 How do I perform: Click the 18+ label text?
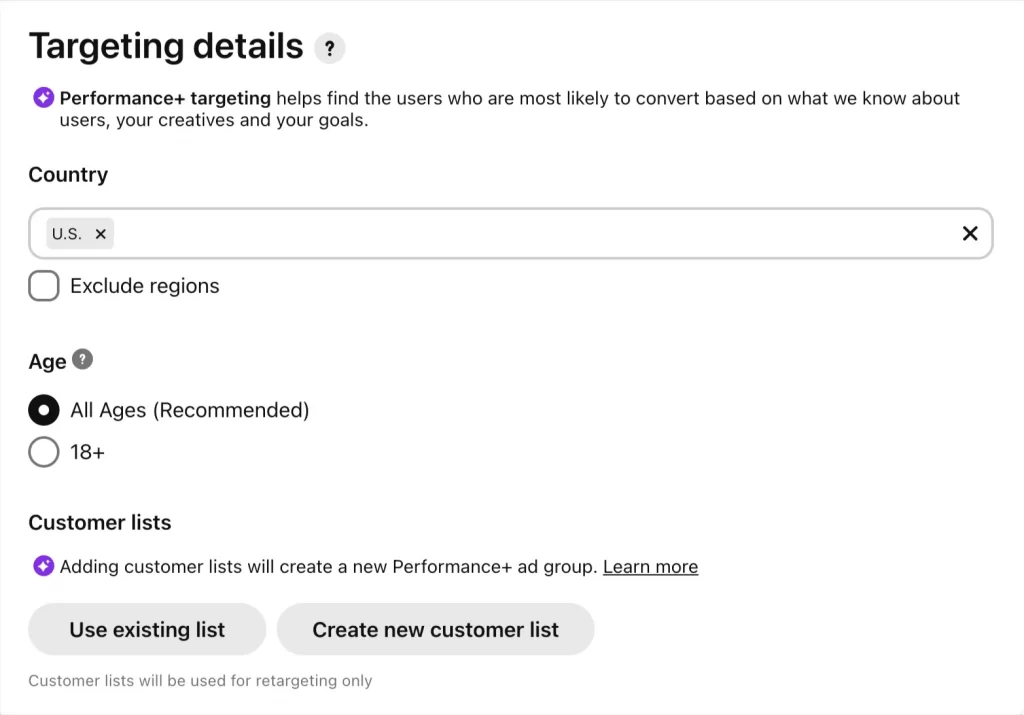(x=88, y=453)
